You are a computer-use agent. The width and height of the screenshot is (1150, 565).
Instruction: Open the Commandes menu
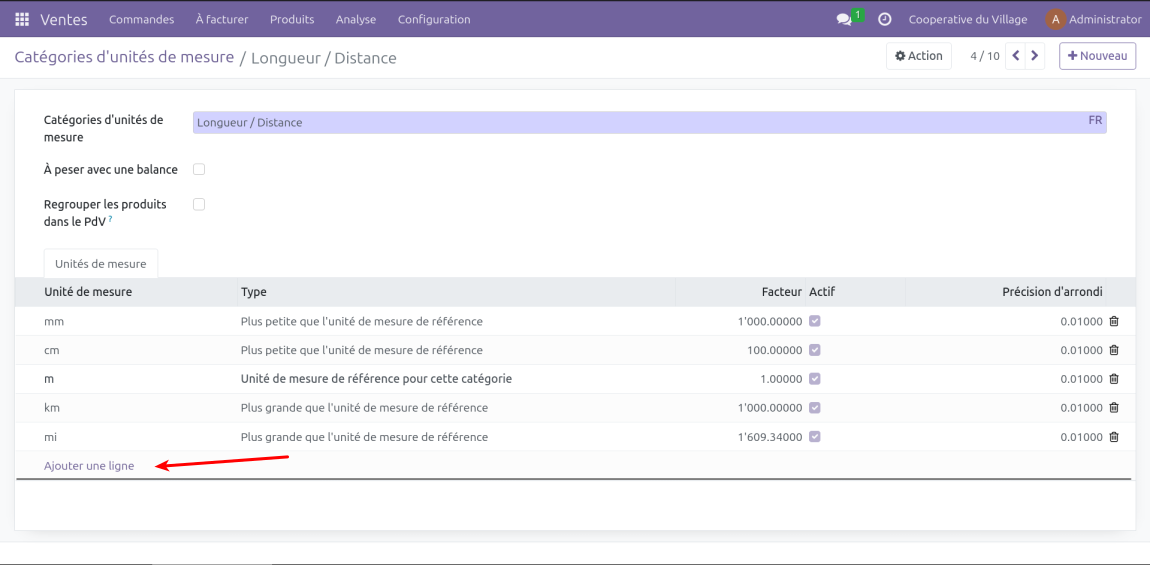[141, 19]
